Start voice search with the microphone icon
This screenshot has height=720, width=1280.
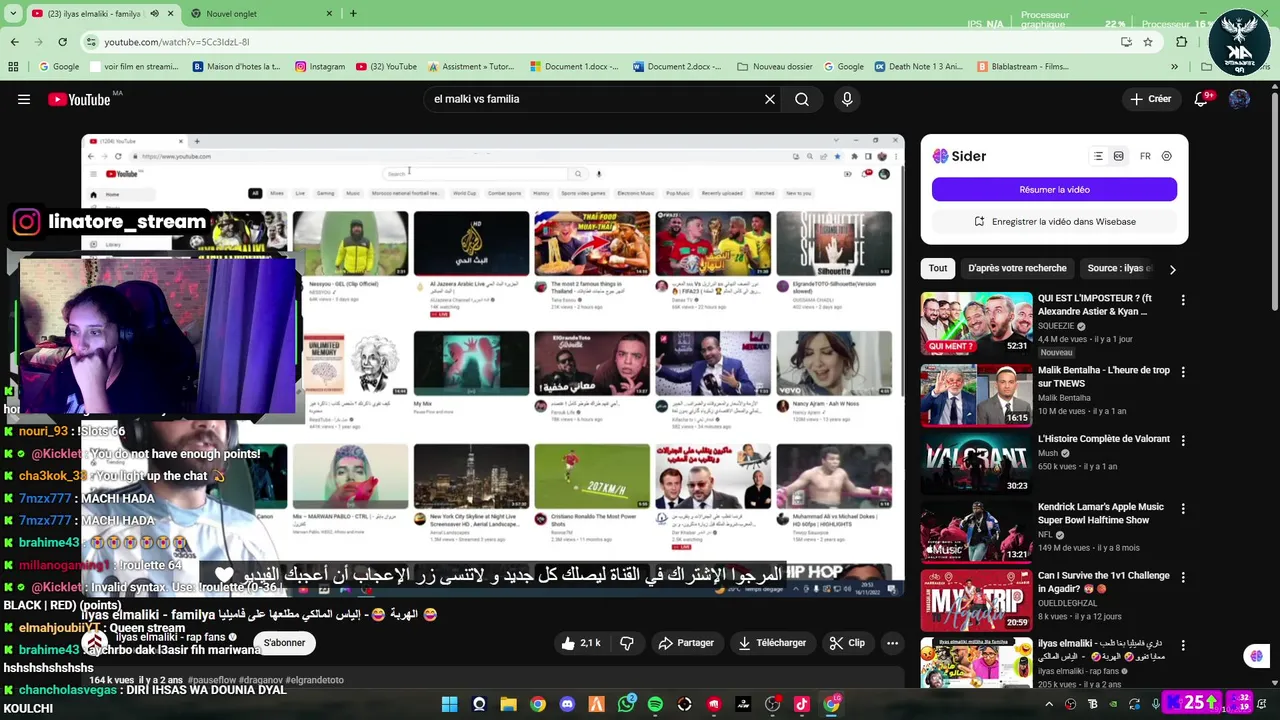point(847,99)
